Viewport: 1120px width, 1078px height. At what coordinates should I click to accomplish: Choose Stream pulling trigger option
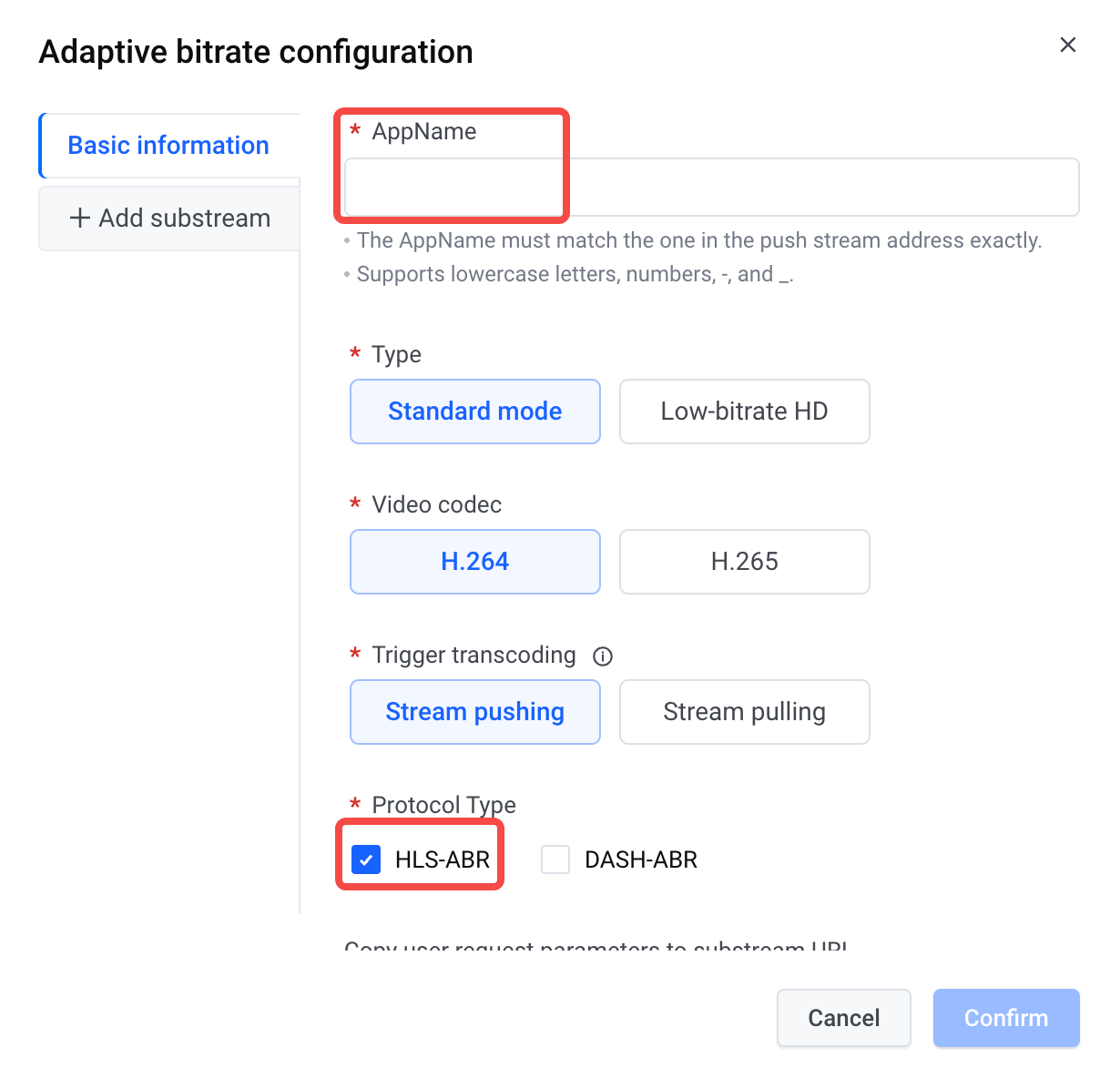click(x=745, y=712)
